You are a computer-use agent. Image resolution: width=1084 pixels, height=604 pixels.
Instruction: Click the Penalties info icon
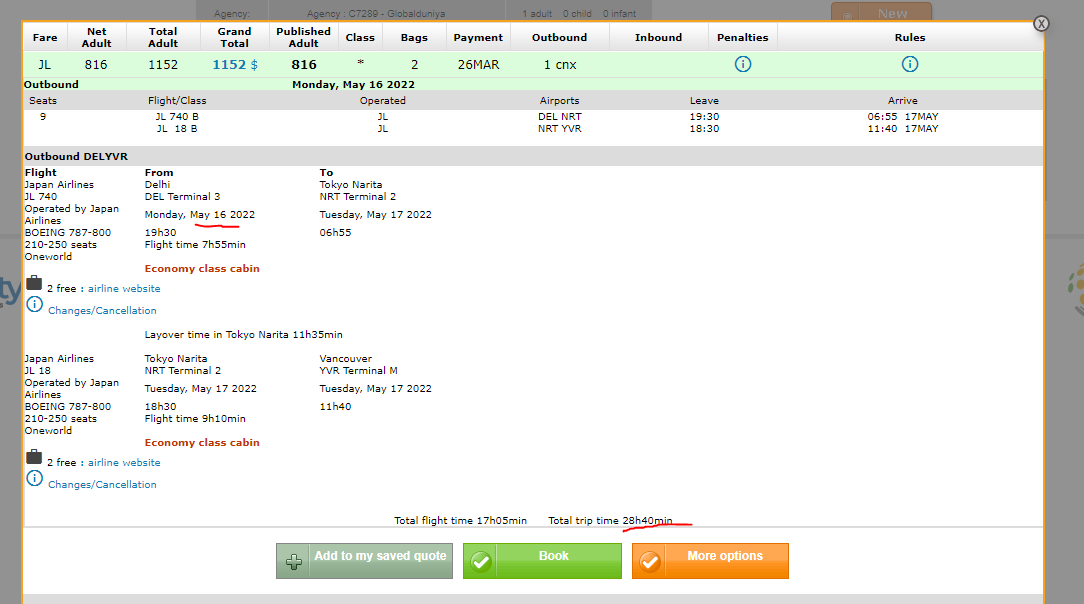click(743, 64)
